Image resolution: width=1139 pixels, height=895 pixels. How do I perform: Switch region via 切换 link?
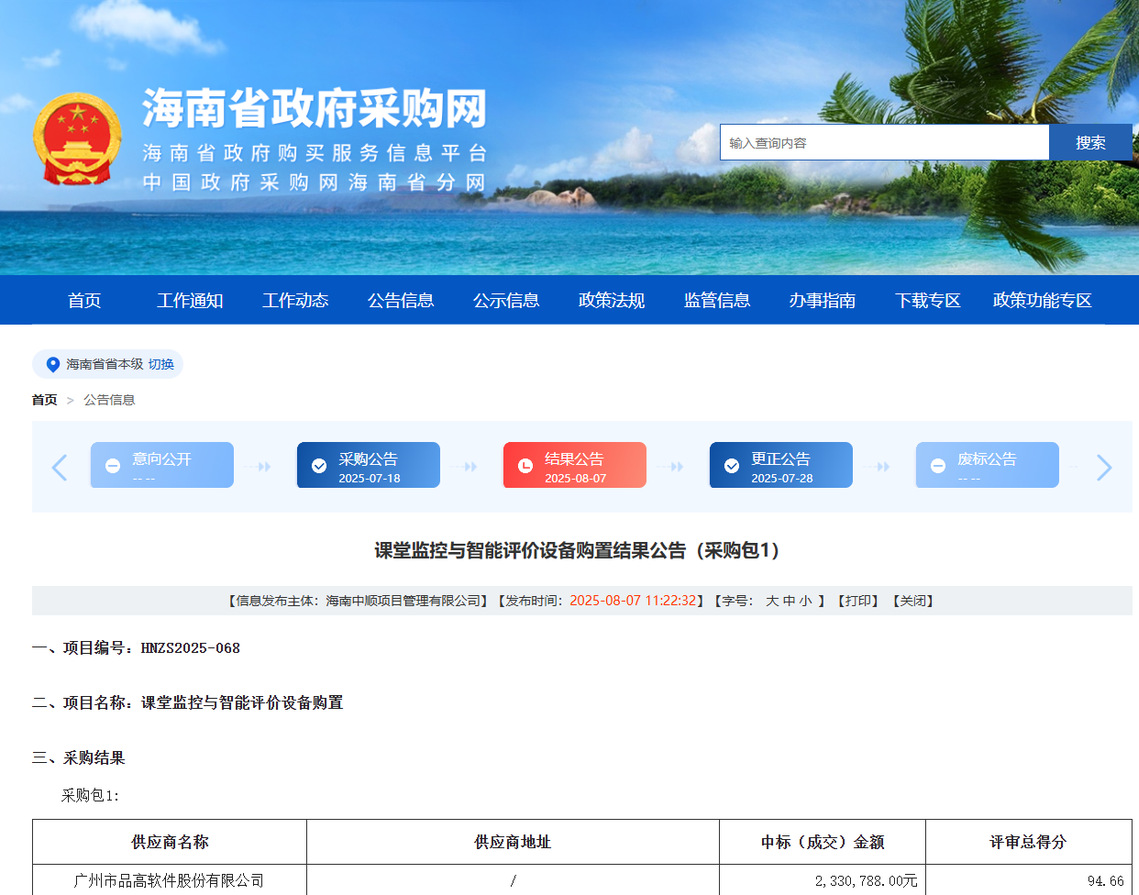pyautogui.click(x=161, y=364)
